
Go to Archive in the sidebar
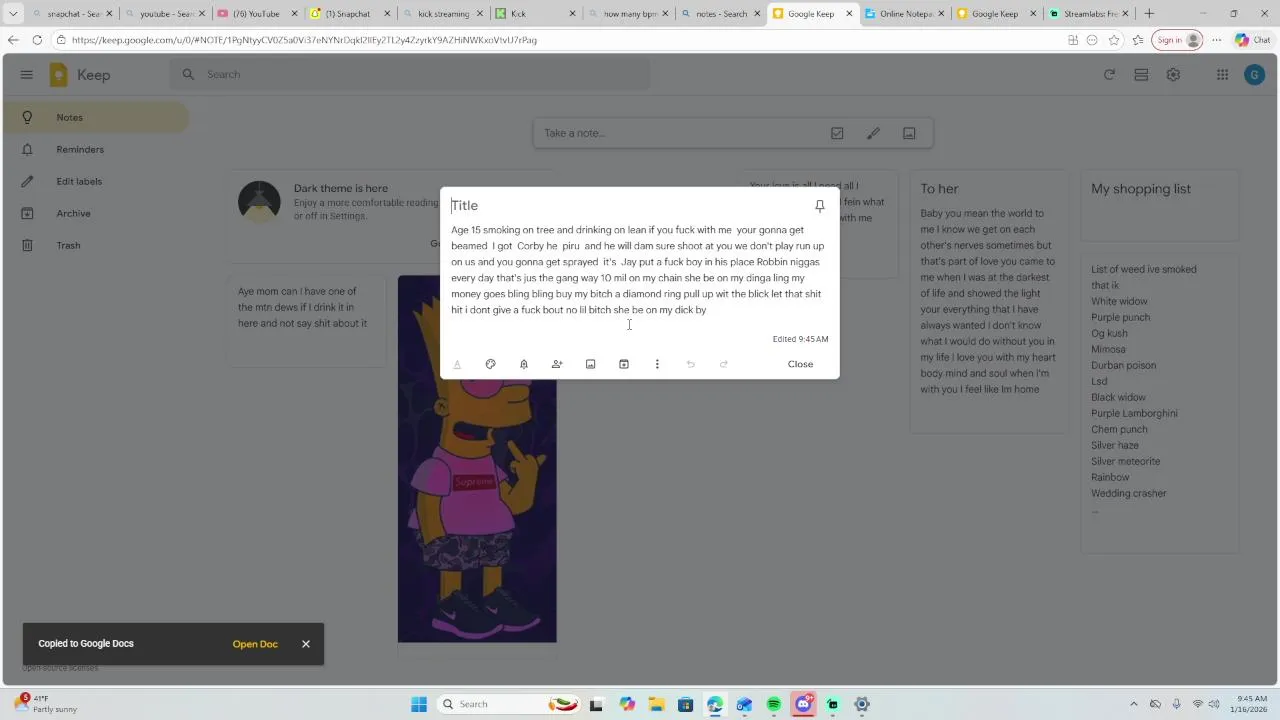[95, 213]
